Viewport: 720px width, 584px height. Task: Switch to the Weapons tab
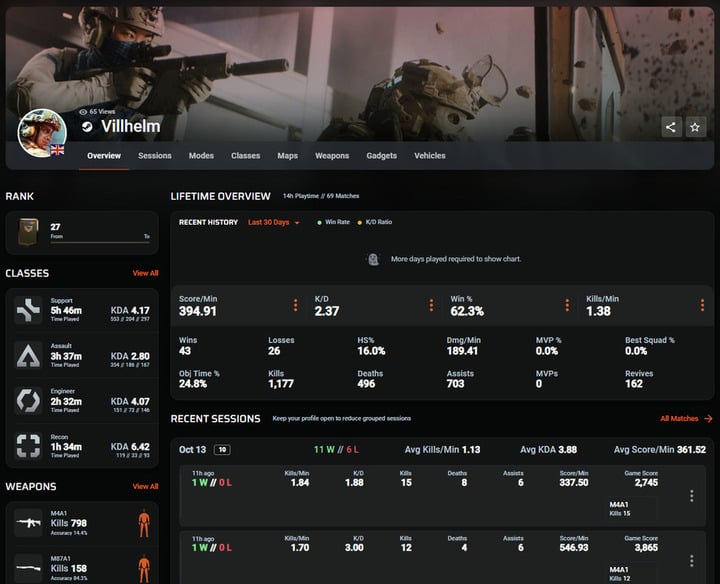332,156
